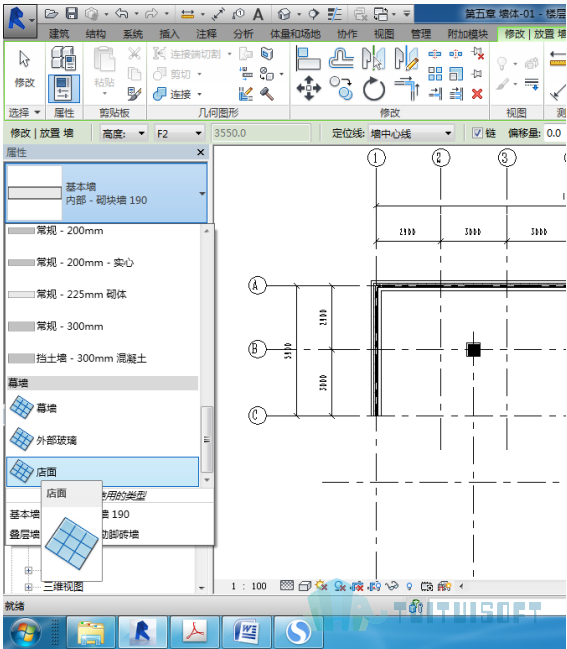
Task: Open the Height (高度) dropdown
Action: tap(123, 133)
